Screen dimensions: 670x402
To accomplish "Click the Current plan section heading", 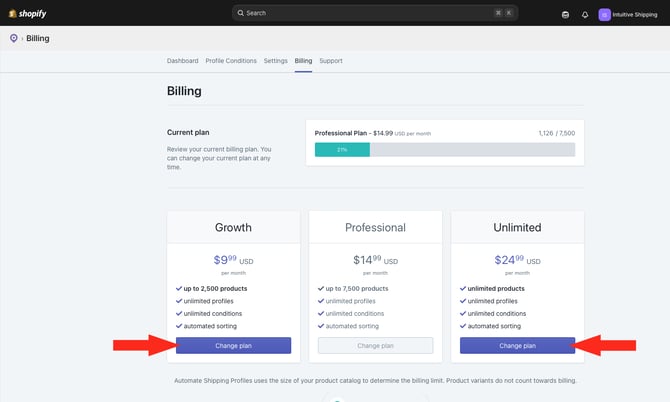I will [x=188, y=132].
